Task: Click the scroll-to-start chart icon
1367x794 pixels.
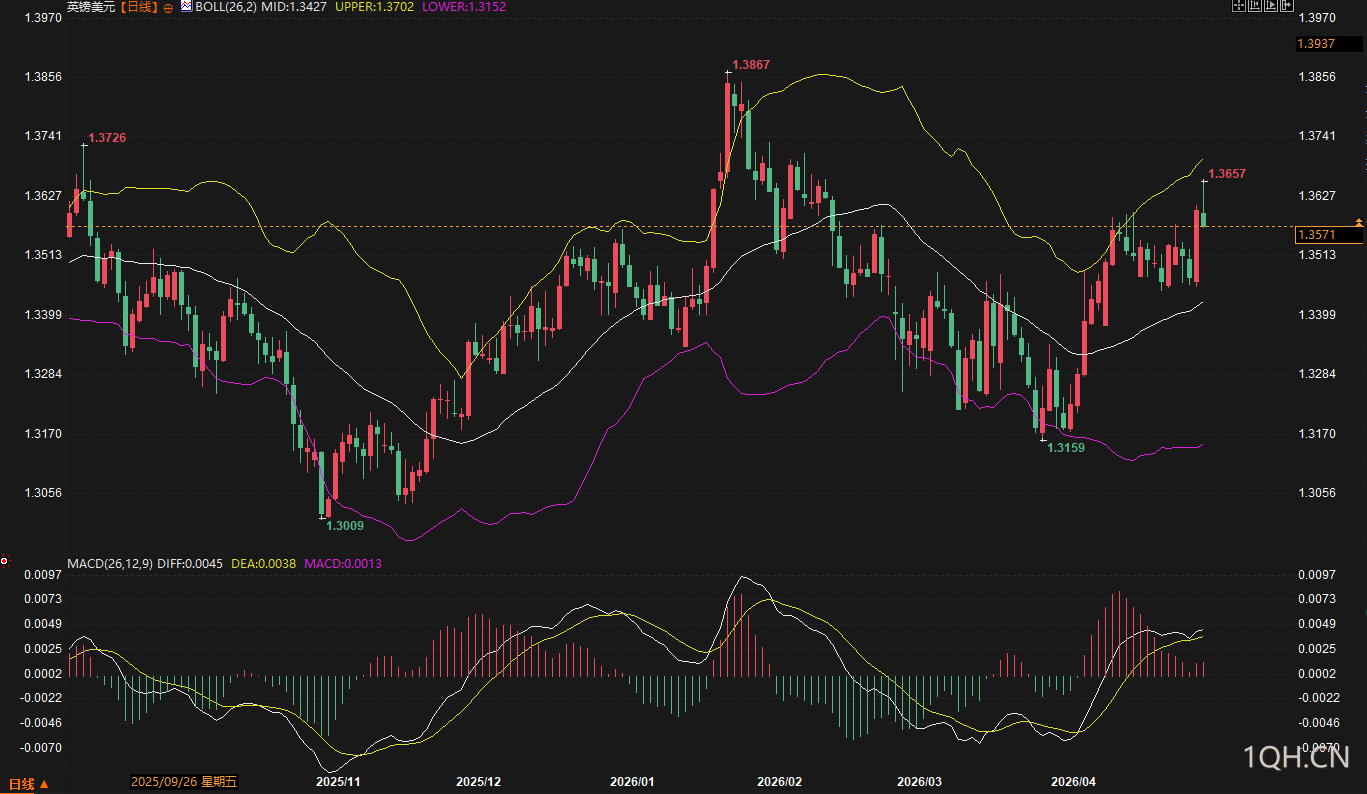Action: tap(1255, 6)
